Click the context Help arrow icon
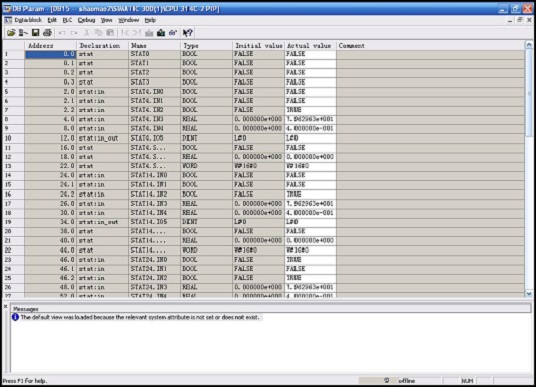 click(x=187, y=33)
